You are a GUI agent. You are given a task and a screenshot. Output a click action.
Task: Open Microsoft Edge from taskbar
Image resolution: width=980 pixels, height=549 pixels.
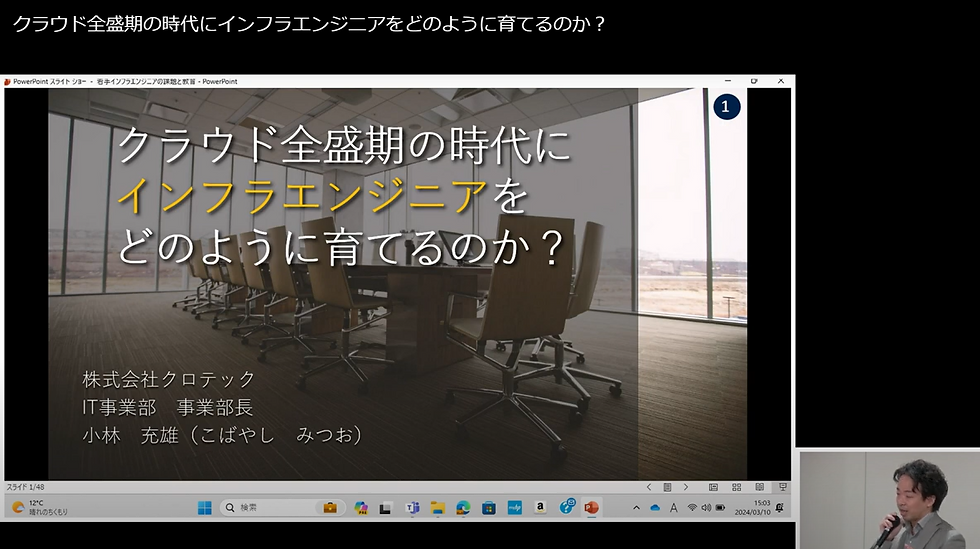pyautogui.click(x=463, y=508)
